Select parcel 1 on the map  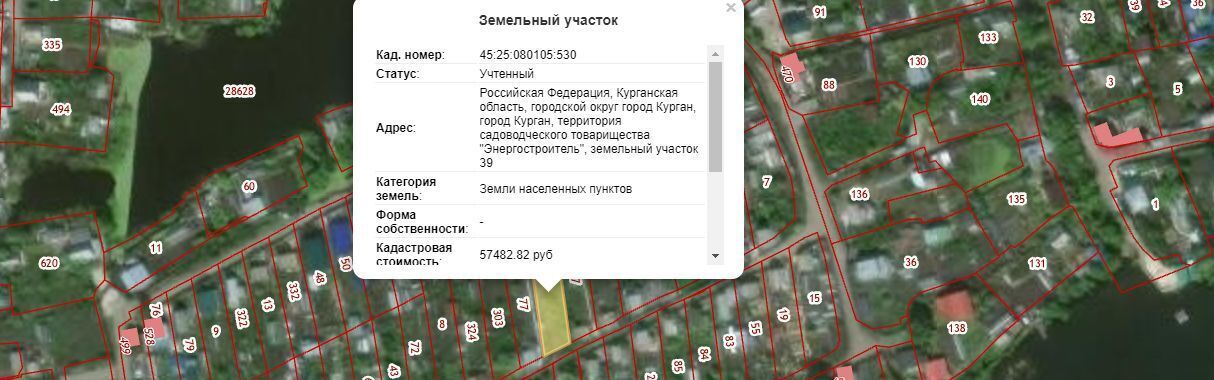coord(1156,205)
